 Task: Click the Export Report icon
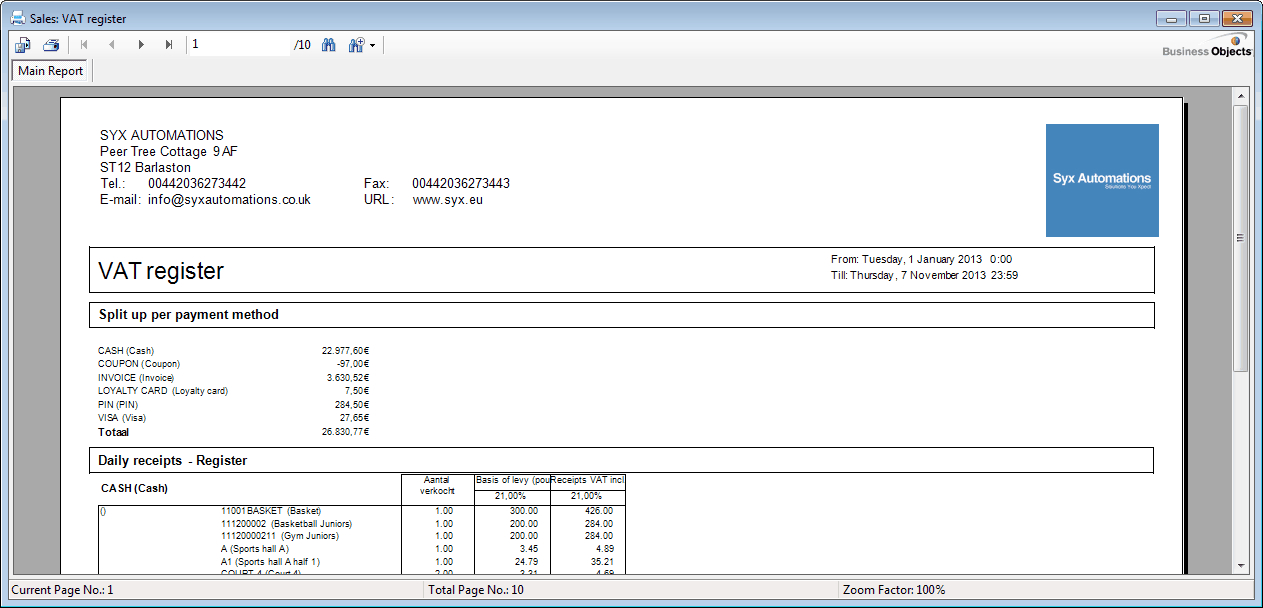pos(23,45)
